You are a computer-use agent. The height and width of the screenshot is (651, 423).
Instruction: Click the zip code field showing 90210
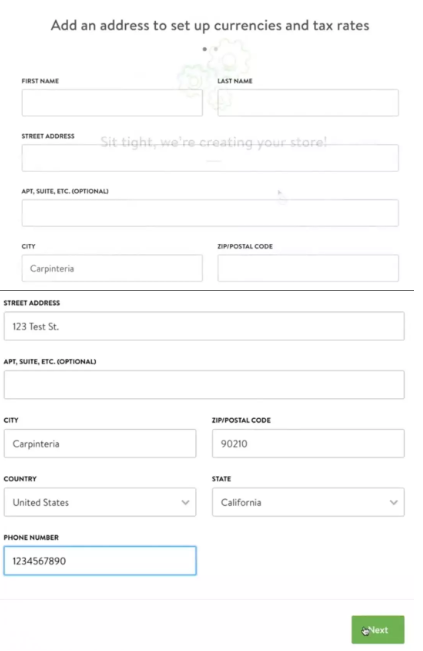(x=308, y=443)
